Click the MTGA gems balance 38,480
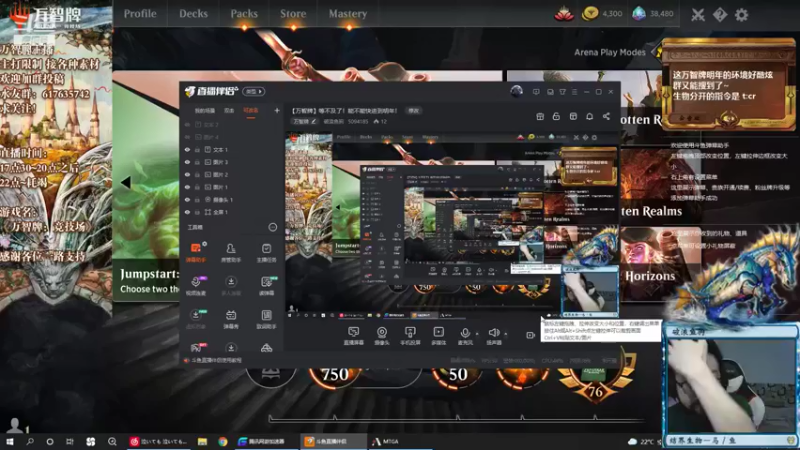Viewport: 800px width, 450px height. click(x=653, y=14)
